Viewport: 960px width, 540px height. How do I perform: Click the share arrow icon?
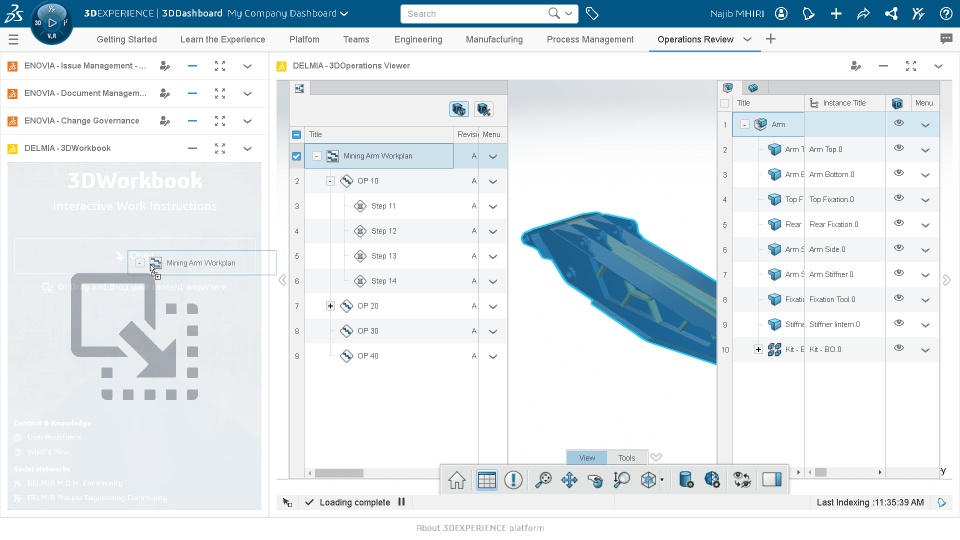[863, 13]
